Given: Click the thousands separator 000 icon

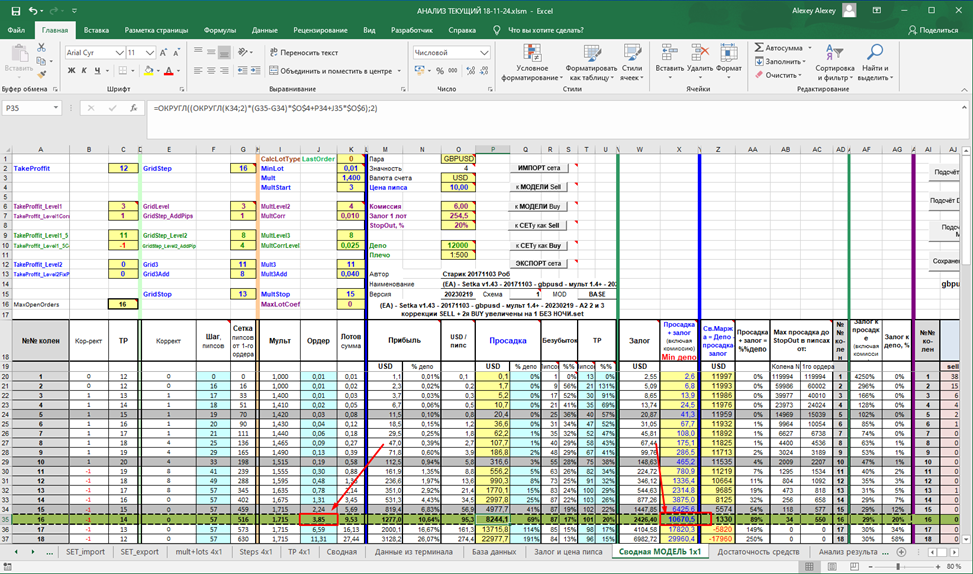Looking at the screenshot, I should 453,71.
